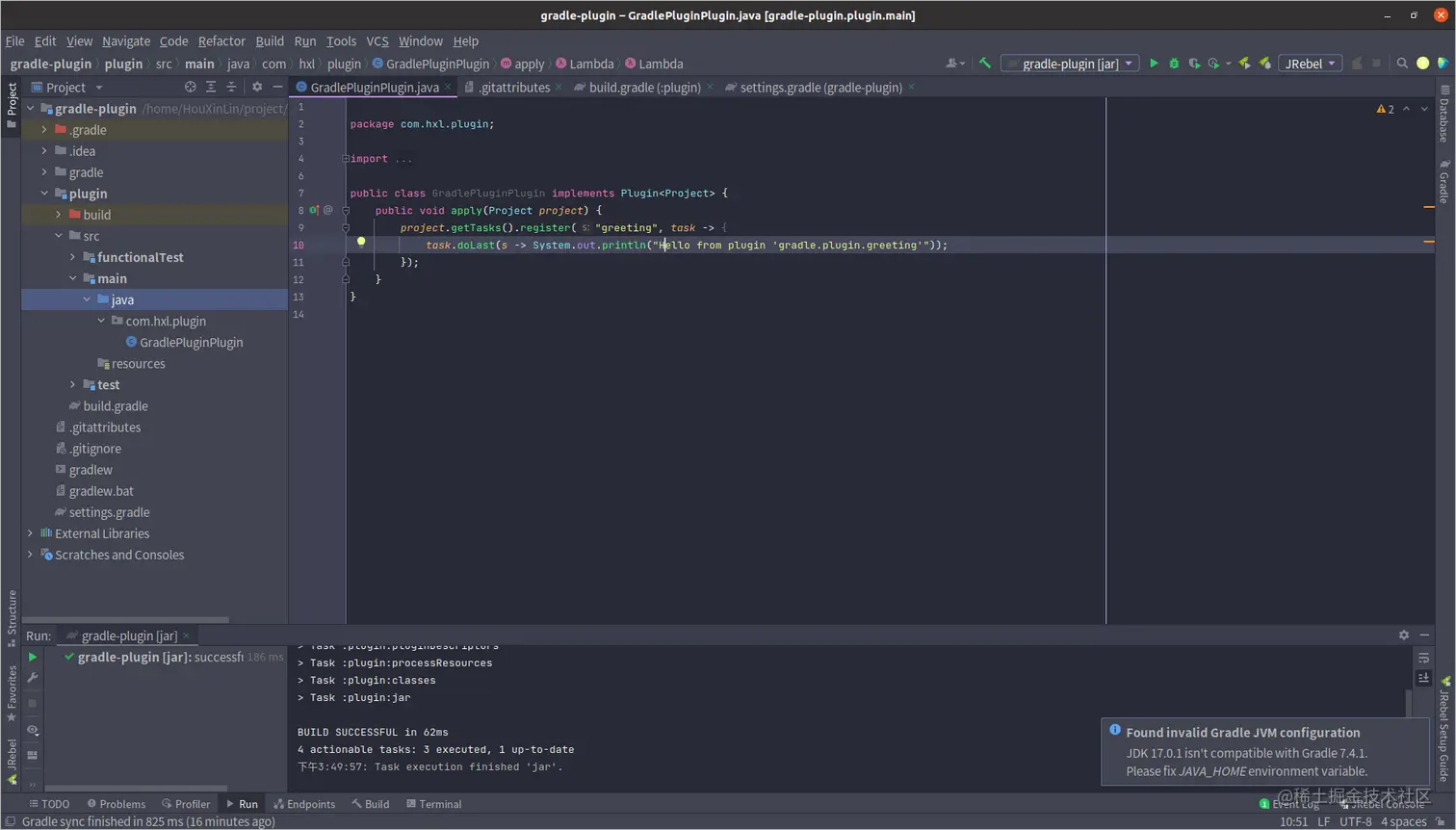Toggle the Database tool window sidebar button

pos(1444,113)
